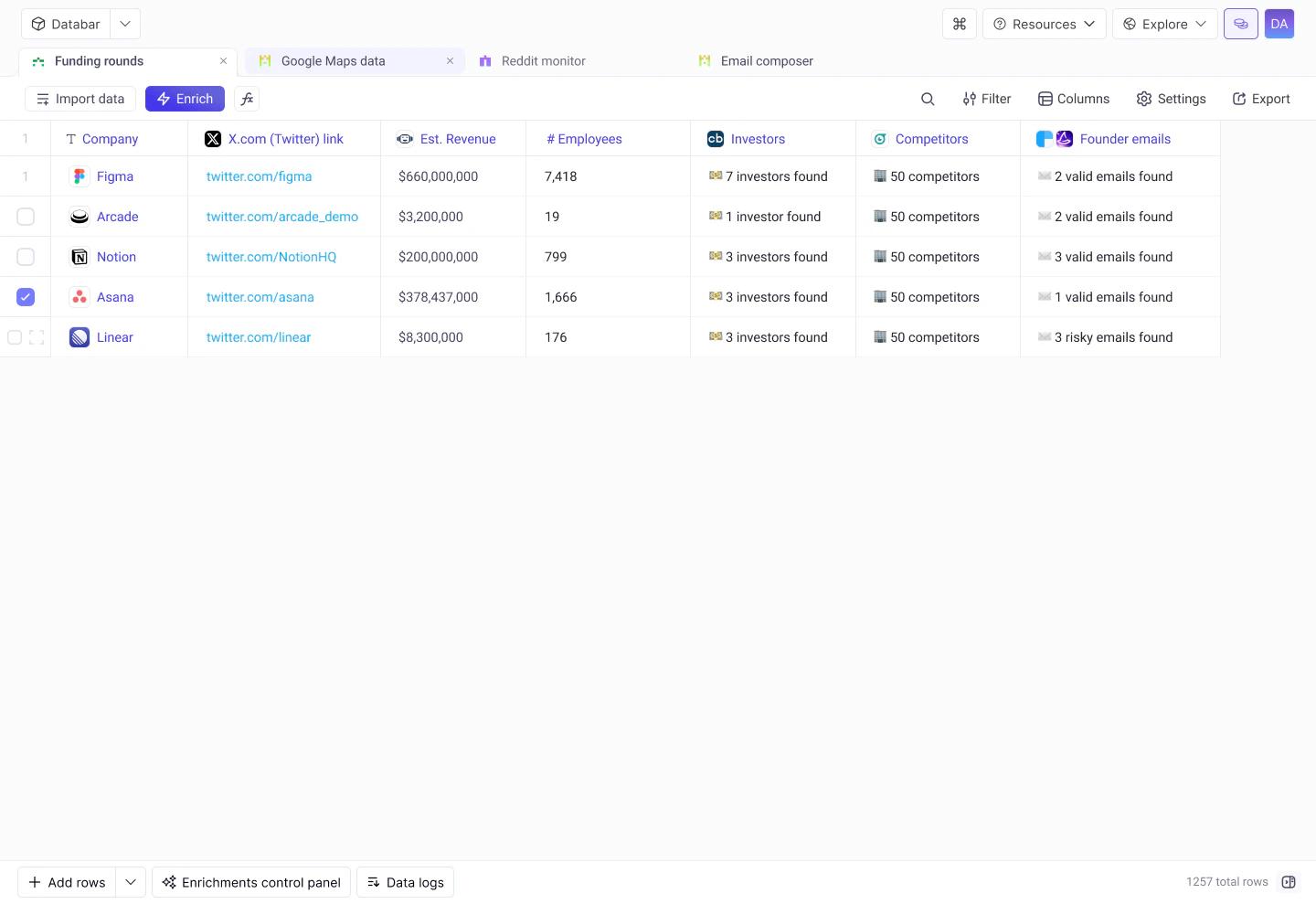The width and height of the screenshot is (1316, 904).
Task: Click the '1 valid emails found' cell
Action: (1120, 297)
